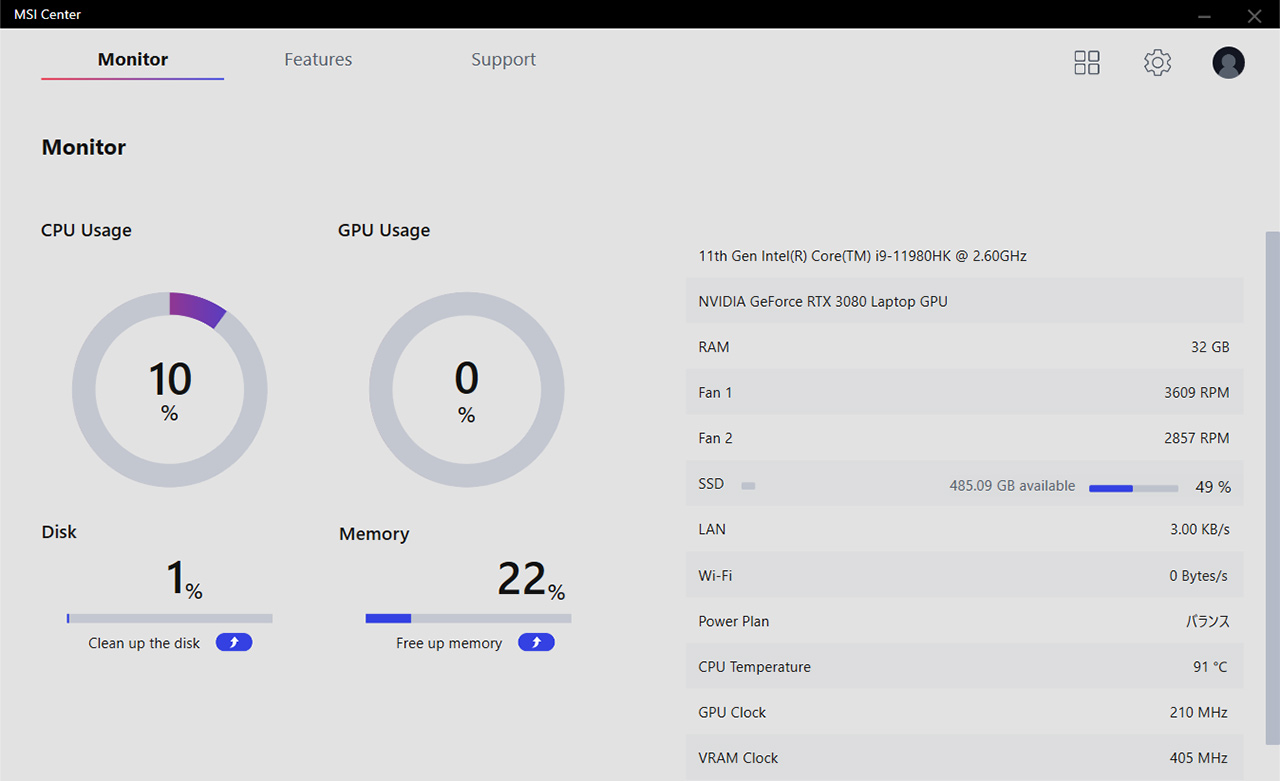
Task: Click the small SSD drive indicator icon
Action: [748, 486]
